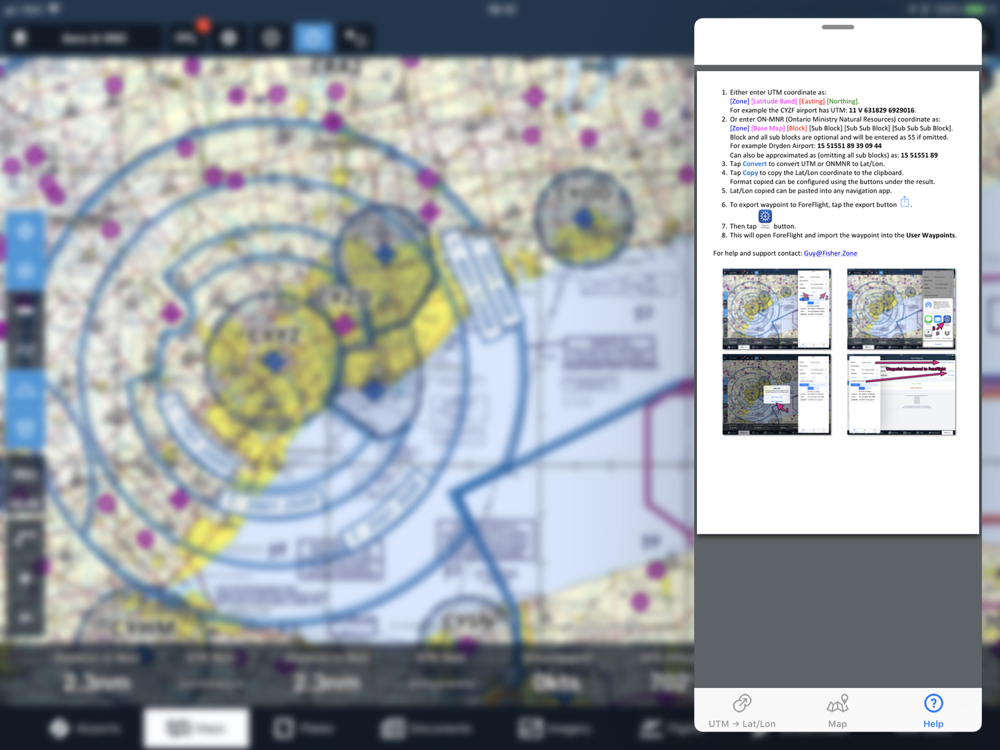Image resolution: width=1000 pixels, height=750 pixels.
Task: Tap the export share icon in step 6
Action: 904,202
